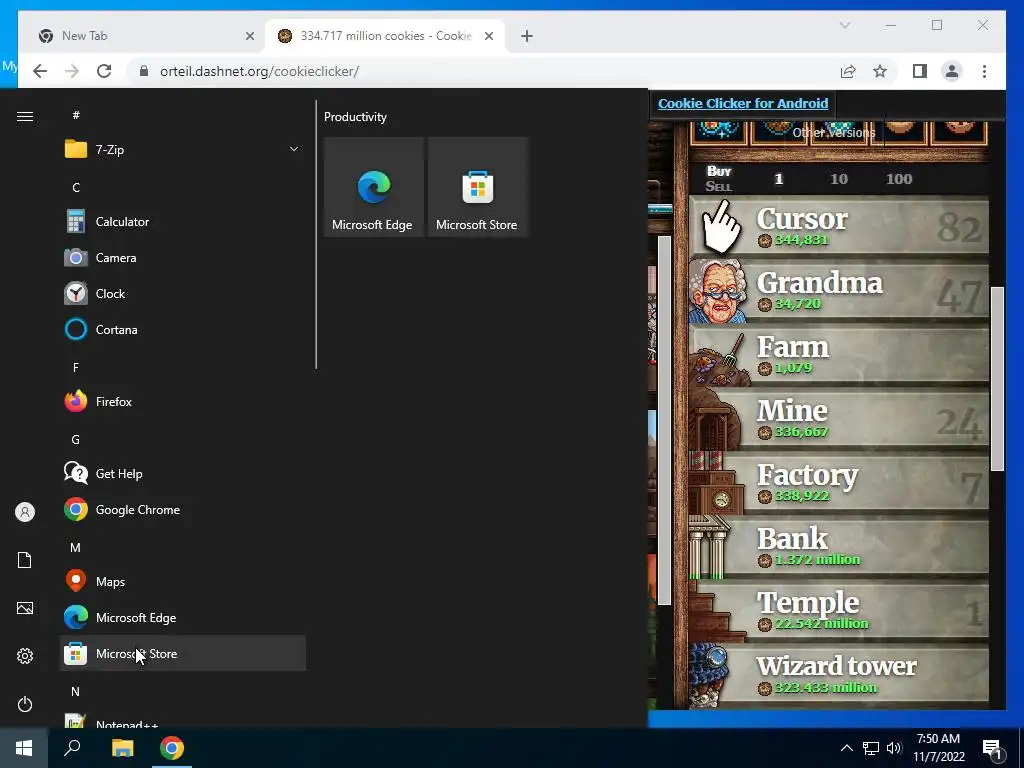Click the Microsoft Edge Productivity tile
The width and height of the screenshot is (1024, 768).
374,187
